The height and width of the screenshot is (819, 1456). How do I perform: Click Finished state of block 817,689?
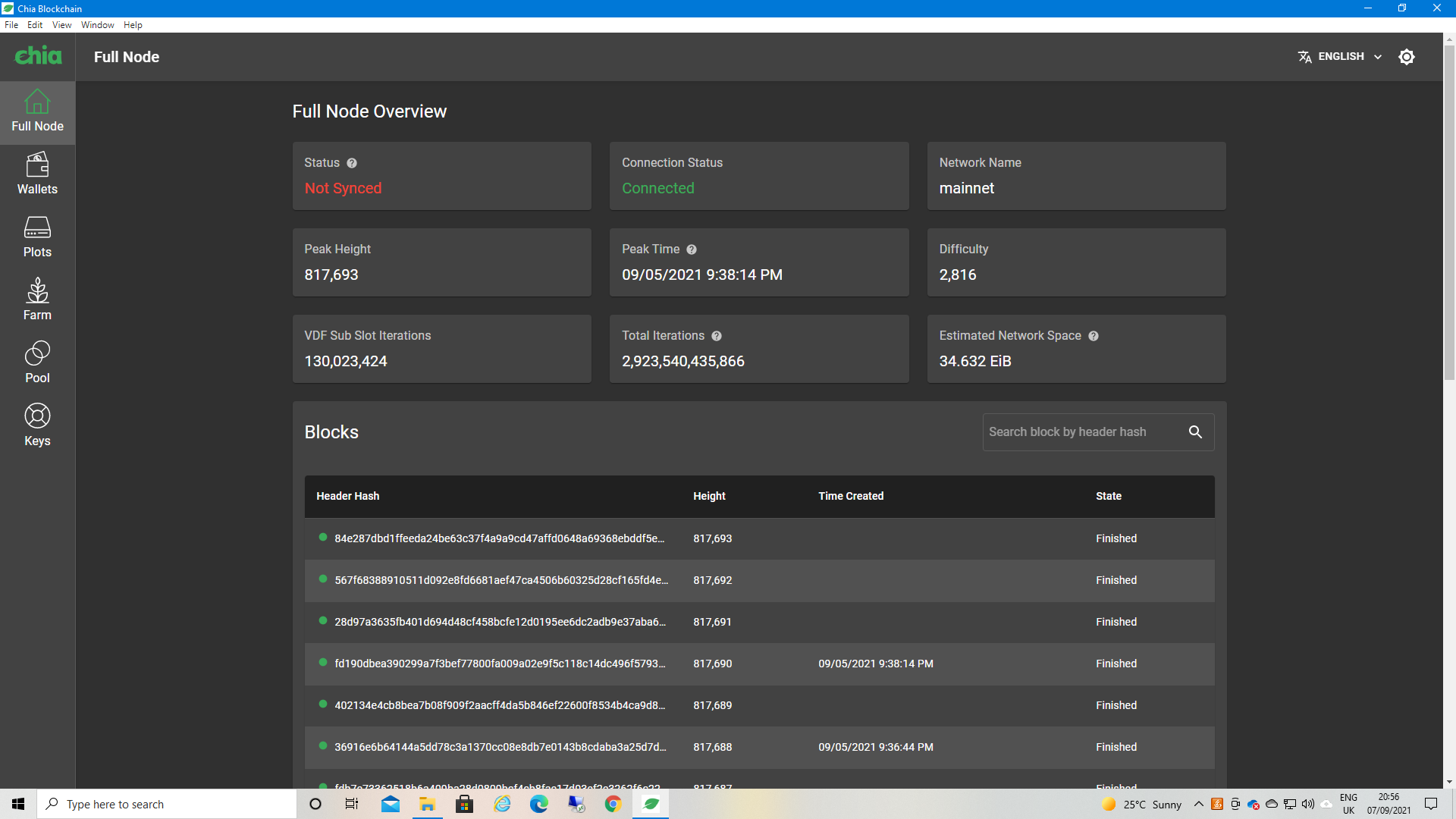pyautogui.click(x=1116, y=705)
